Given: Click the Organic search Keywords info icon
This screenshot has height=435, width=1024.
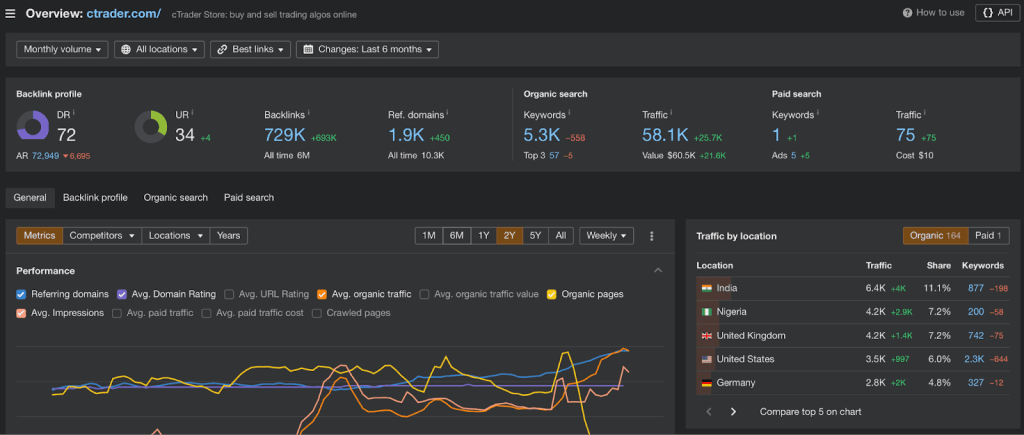Looking at the screenshot, I should coord(569,113).
